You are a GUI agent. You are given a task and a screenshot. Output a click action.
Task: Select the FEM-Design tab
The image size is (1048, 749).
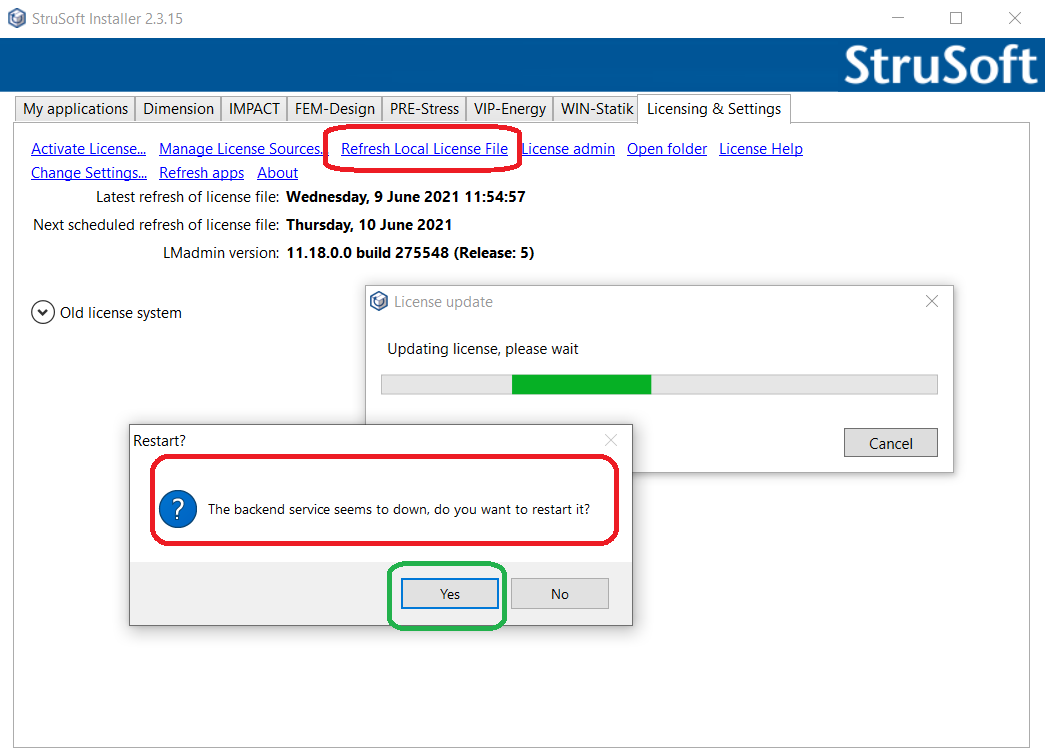click(x=335, y=108)
